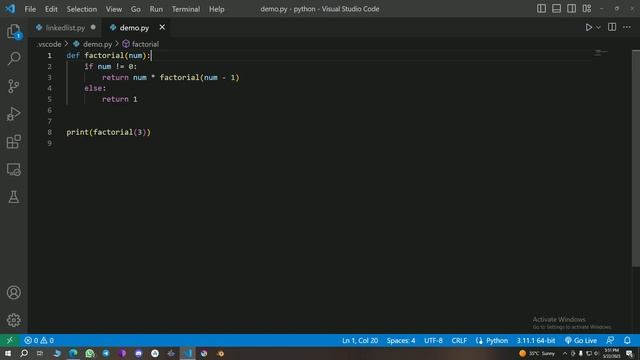Open the Testing flask view
This screenshot has width=640, height=360.
(x=14, y=197)
